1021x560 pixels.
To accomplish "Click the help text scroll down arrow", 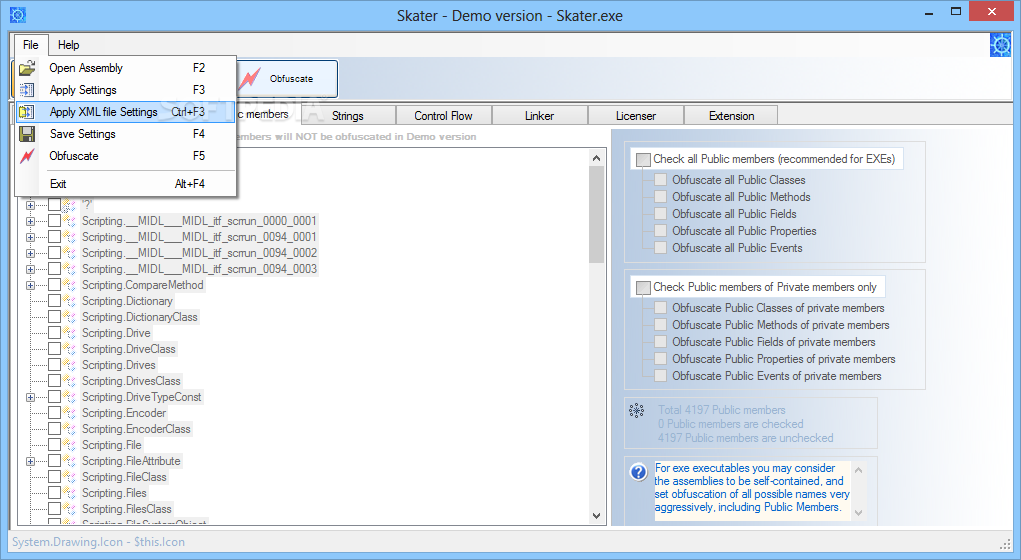I will pos(858,513).
